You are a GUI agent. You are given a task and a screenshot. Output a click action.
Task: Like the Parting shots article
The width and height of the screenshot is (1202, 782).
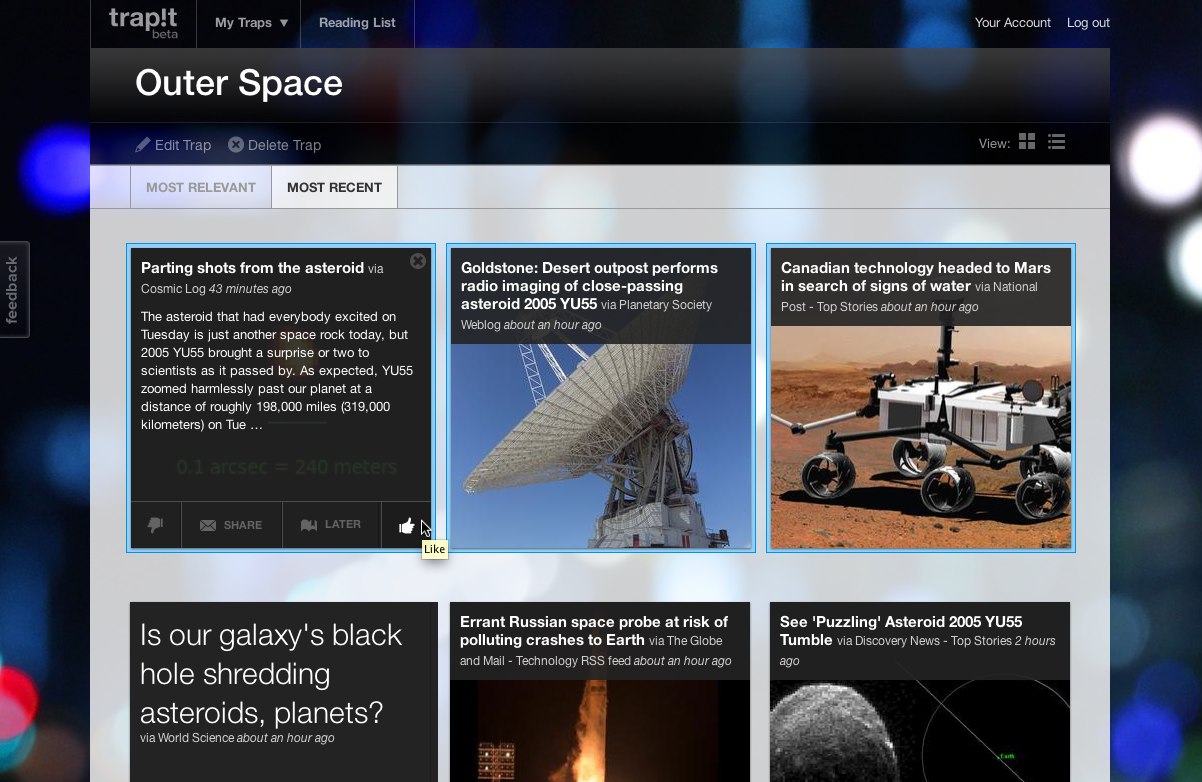click(x=407, y=525)
